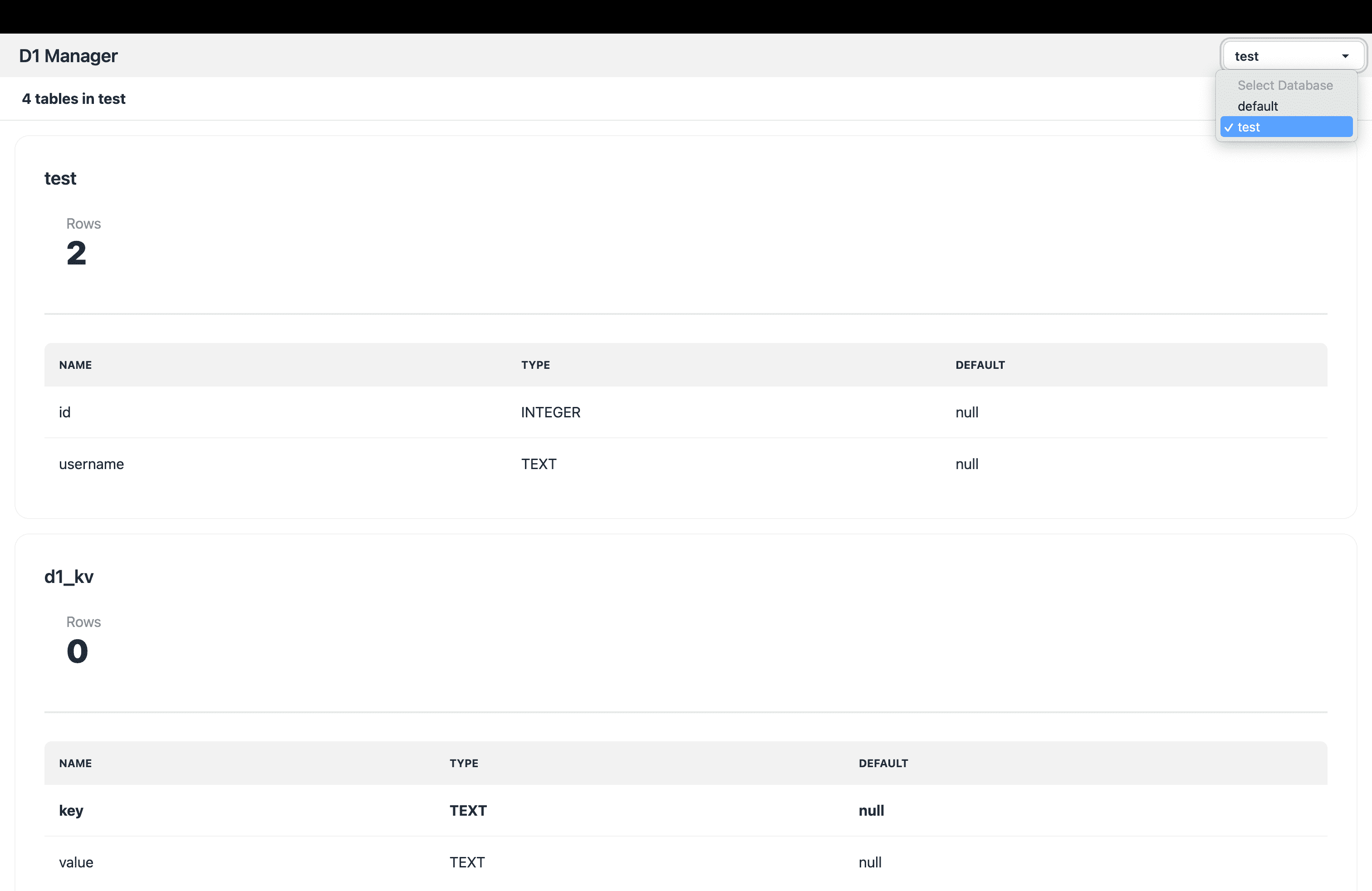Click the row count 0 in d1_kv
1372x891 pixels.
tap(77, 651)
